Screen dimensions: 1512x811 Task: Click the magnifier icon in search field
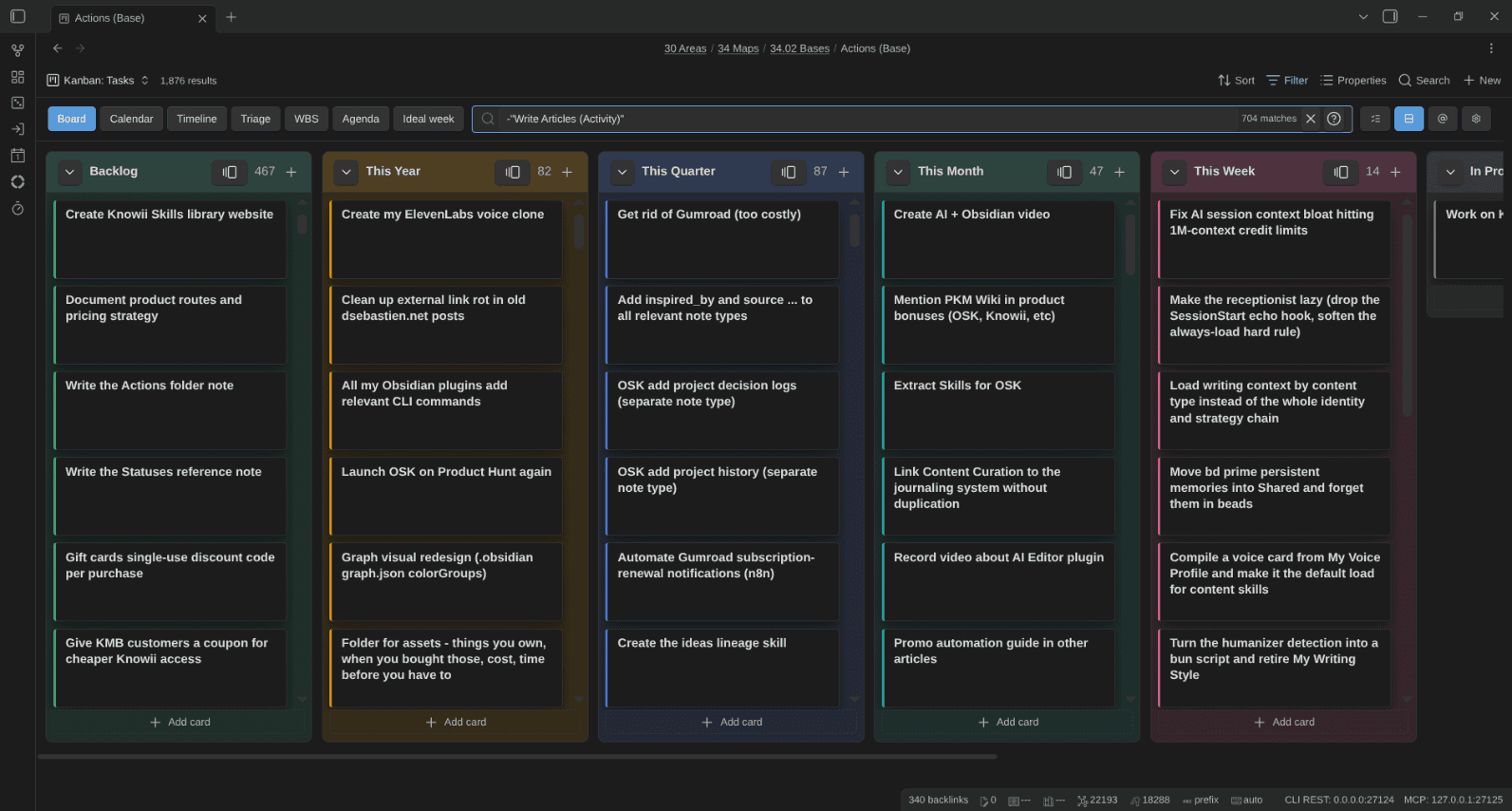488,119
